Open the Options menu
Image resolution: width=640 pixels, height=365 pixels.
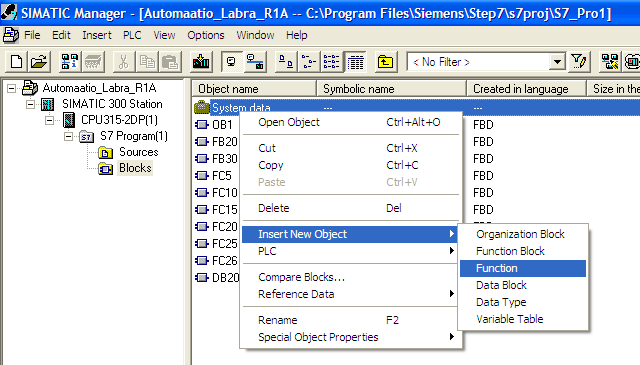click(206, 36)
